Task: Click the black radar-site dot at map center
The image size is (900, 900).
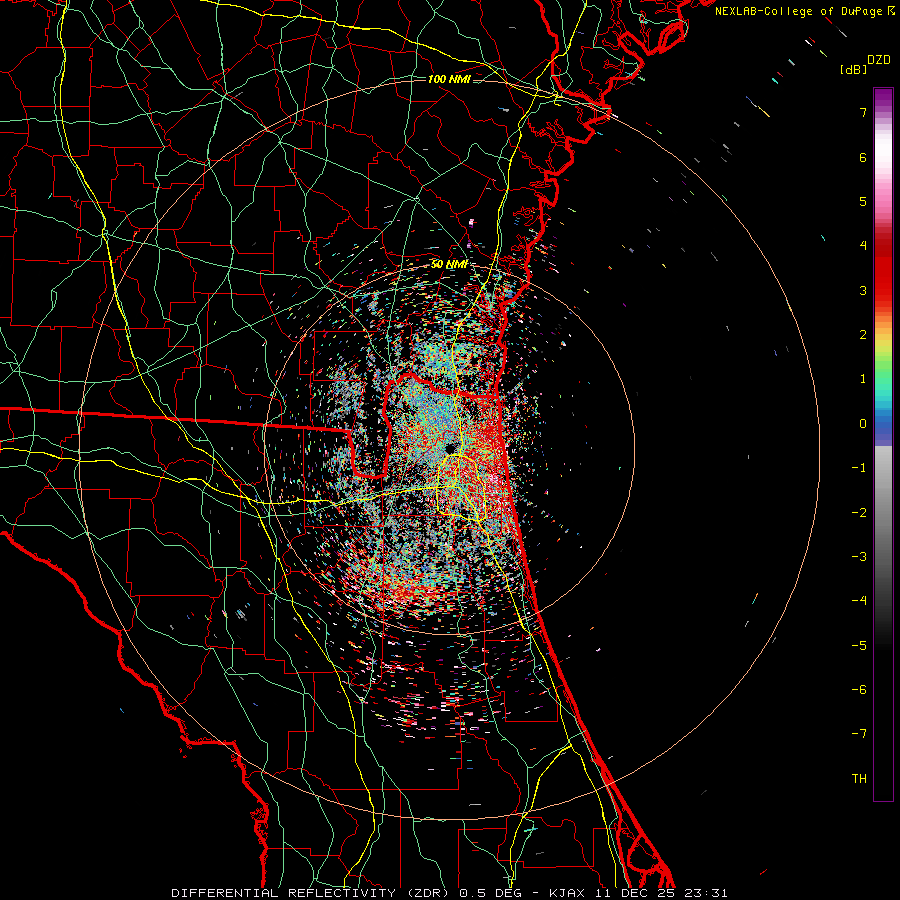Action: click(x=450, y=448)
